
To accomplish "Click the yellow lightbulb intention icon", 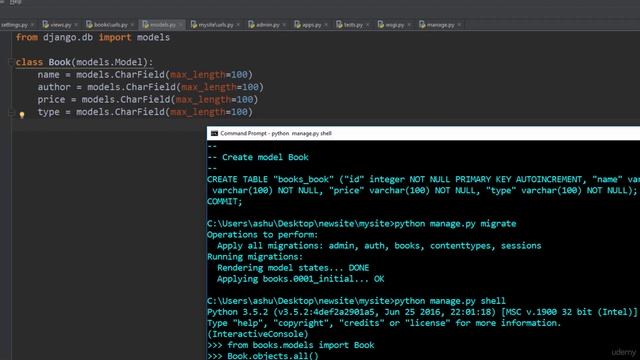I will pos(22,115).
